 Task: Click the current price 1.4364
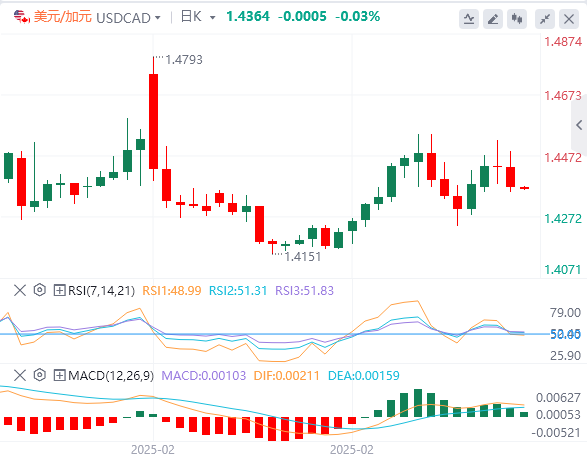[x=248, y=16]
